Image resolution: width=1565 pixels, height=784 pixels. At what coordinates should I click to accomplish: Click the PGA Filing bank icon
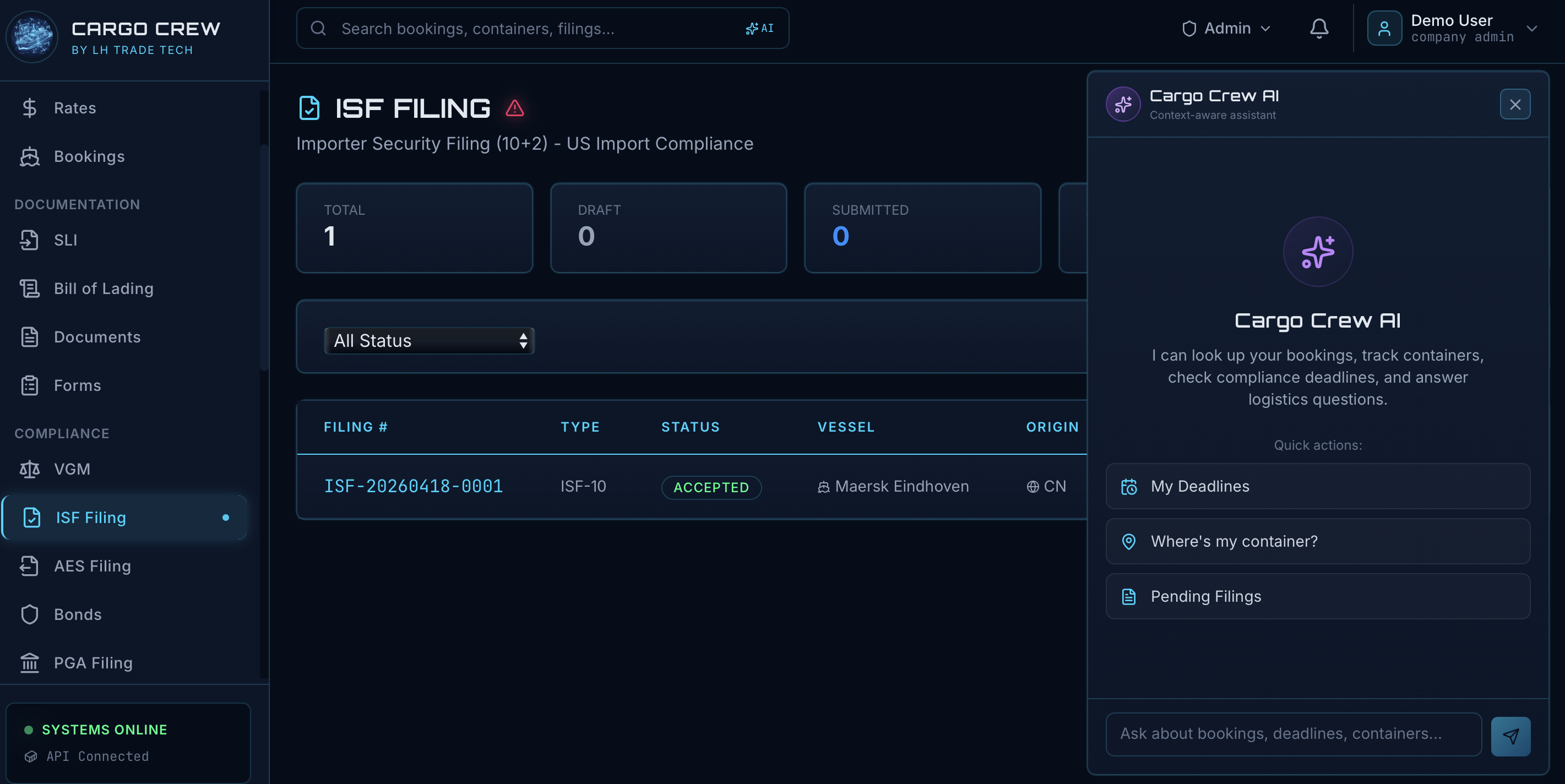(29, 662)
